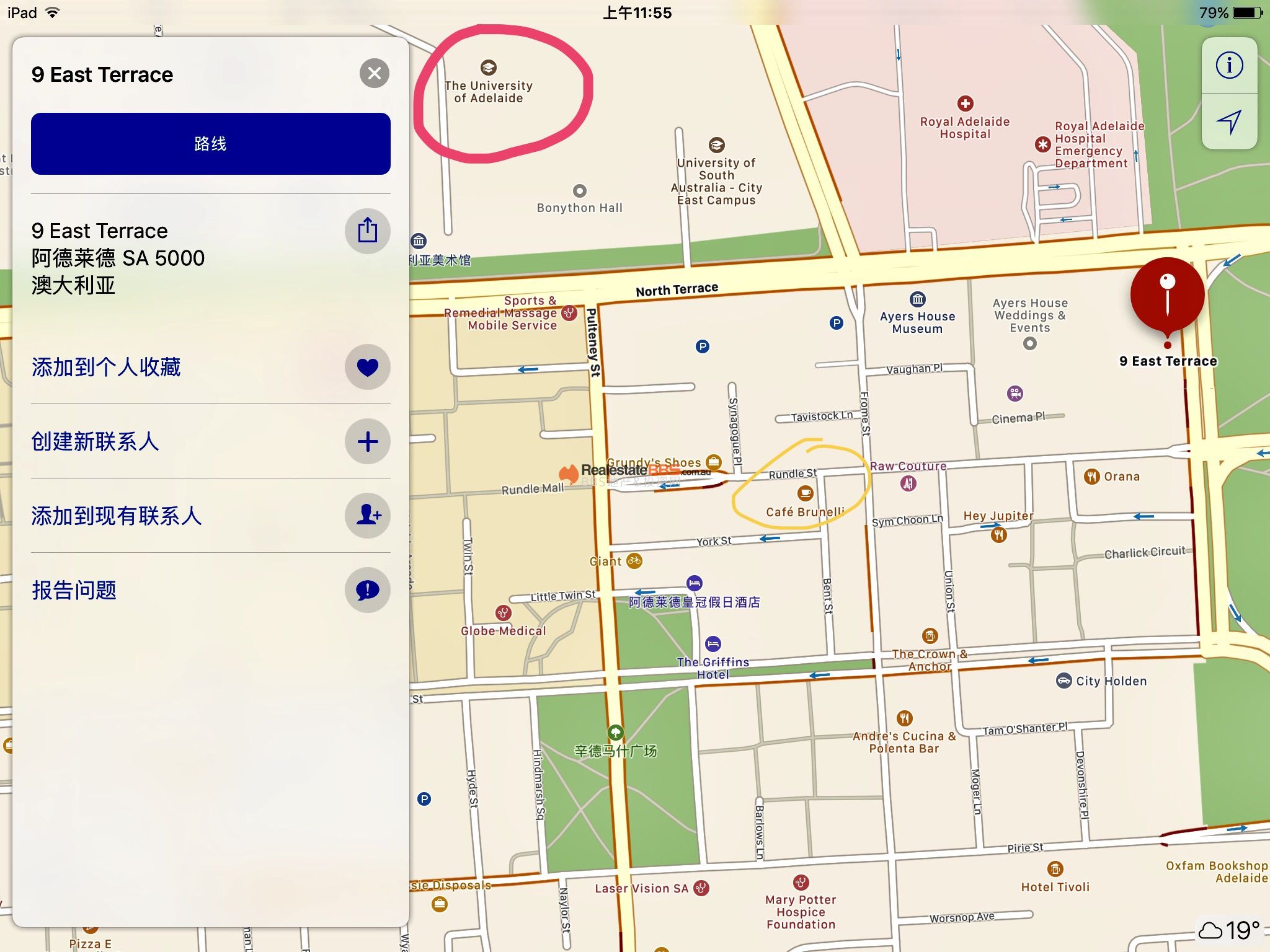Tap the report problem speech bubble icon
Viewport: 1270px width, 952px height.
pos(367,589)
